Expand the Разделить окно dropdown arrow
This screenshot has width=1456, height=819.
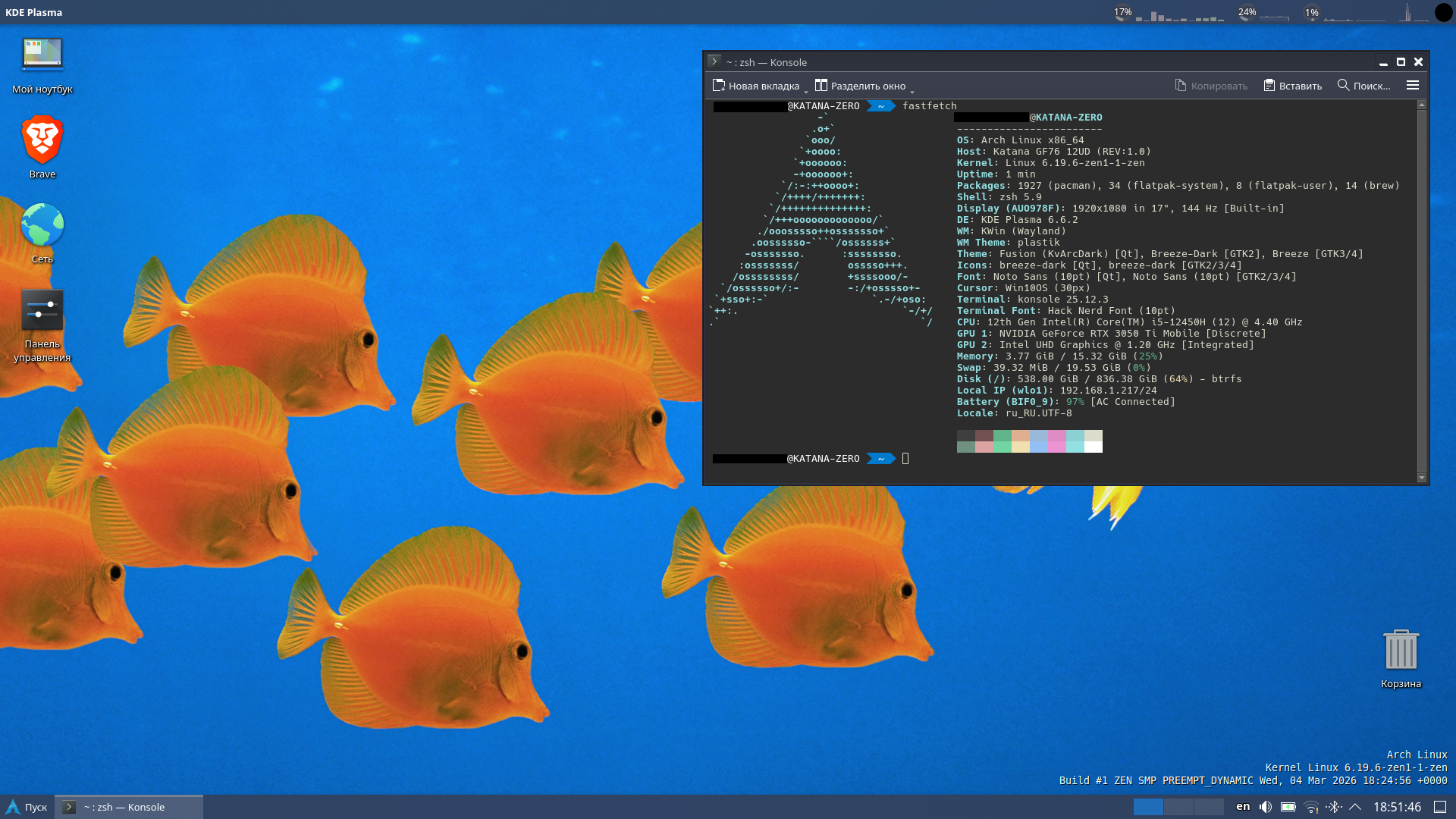(912, 90)
